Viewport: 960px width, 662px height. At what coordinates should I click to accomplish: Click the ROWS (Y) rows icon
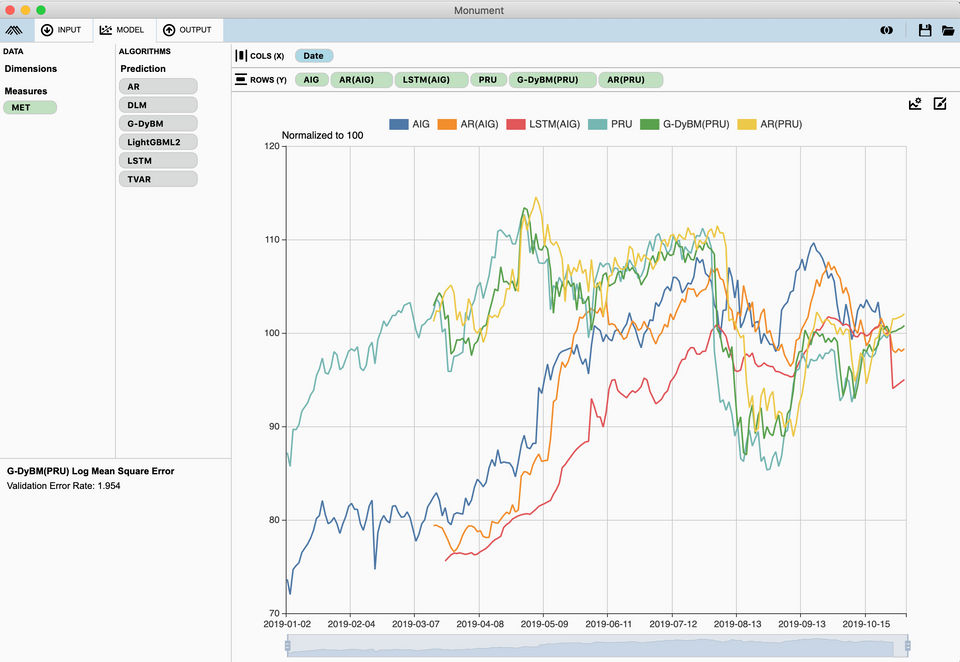[x=241, y=80]
